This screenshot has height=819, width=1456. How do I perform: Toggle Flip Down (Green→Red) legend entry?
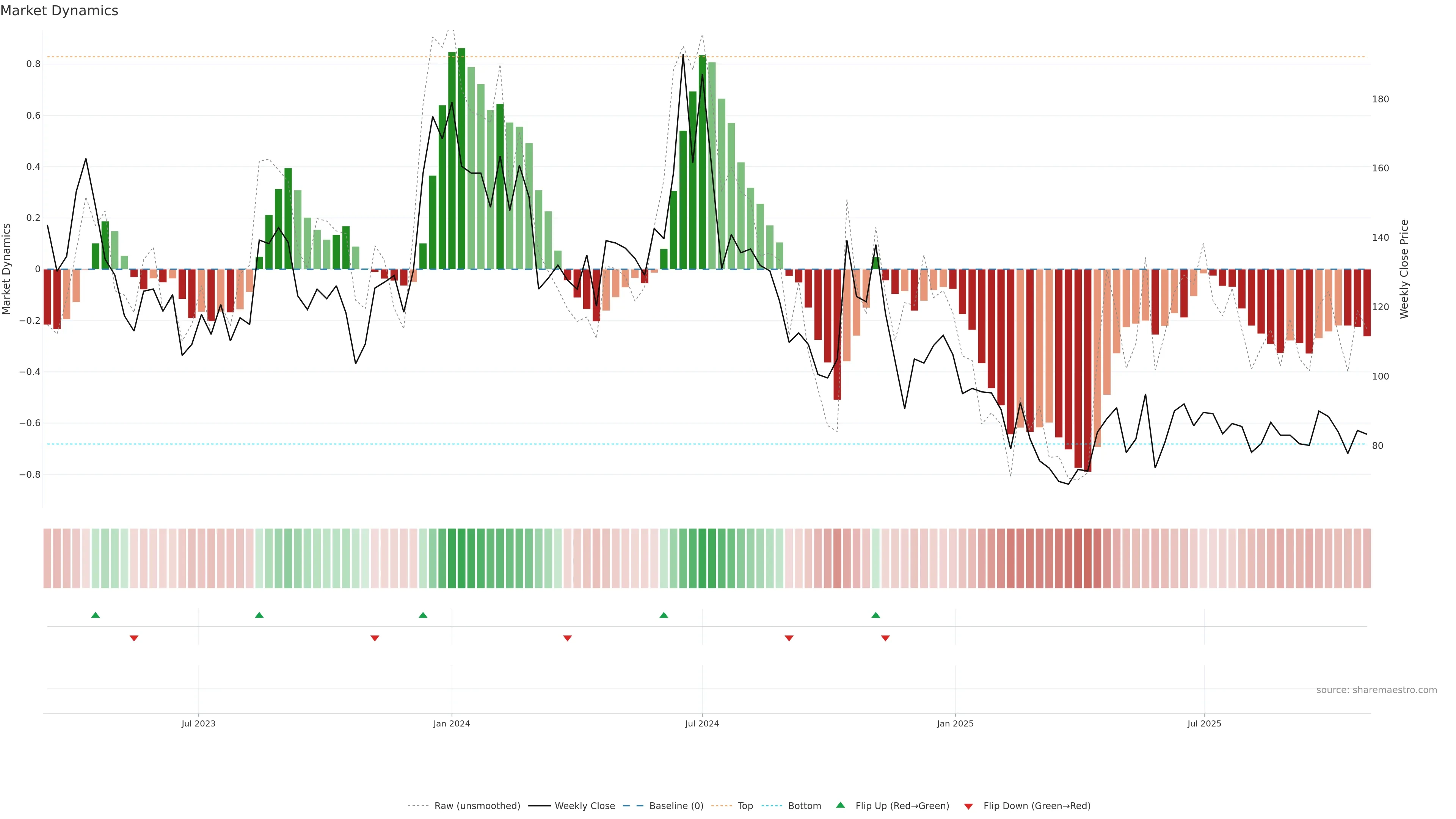click(x=1037, y=806)
